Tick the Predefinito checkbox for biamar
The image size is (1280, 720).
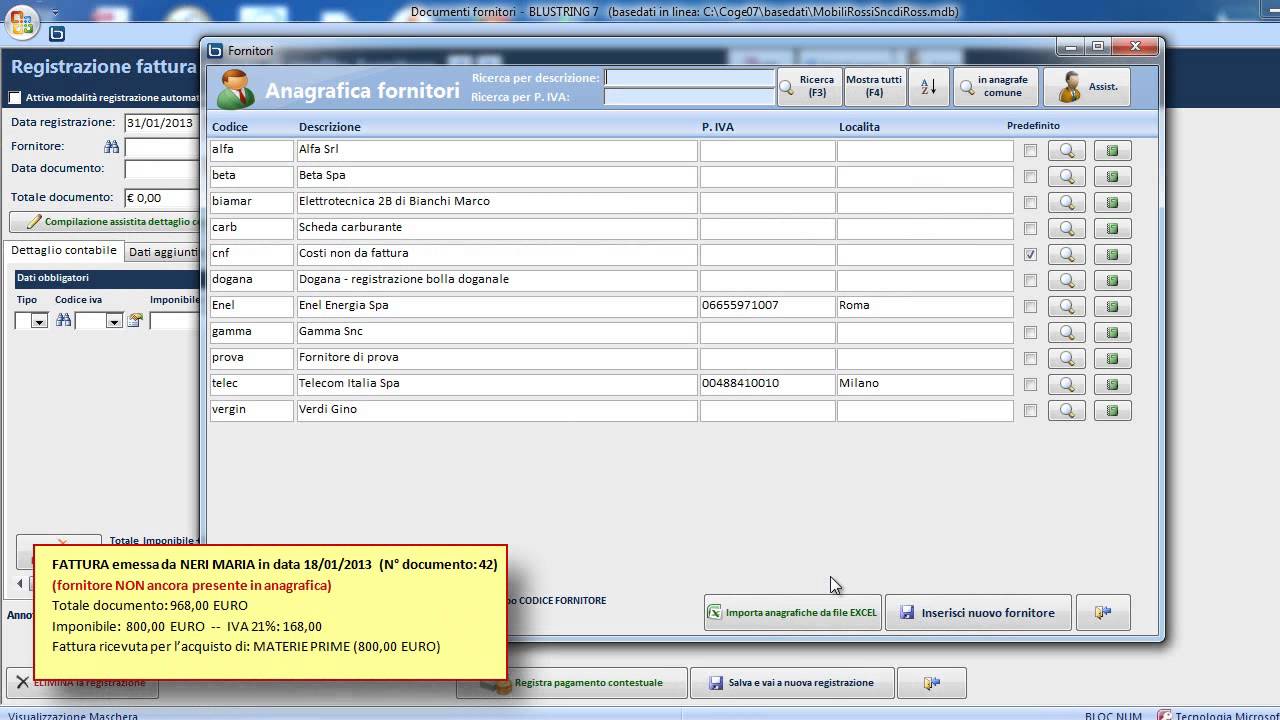point(1031,203)
